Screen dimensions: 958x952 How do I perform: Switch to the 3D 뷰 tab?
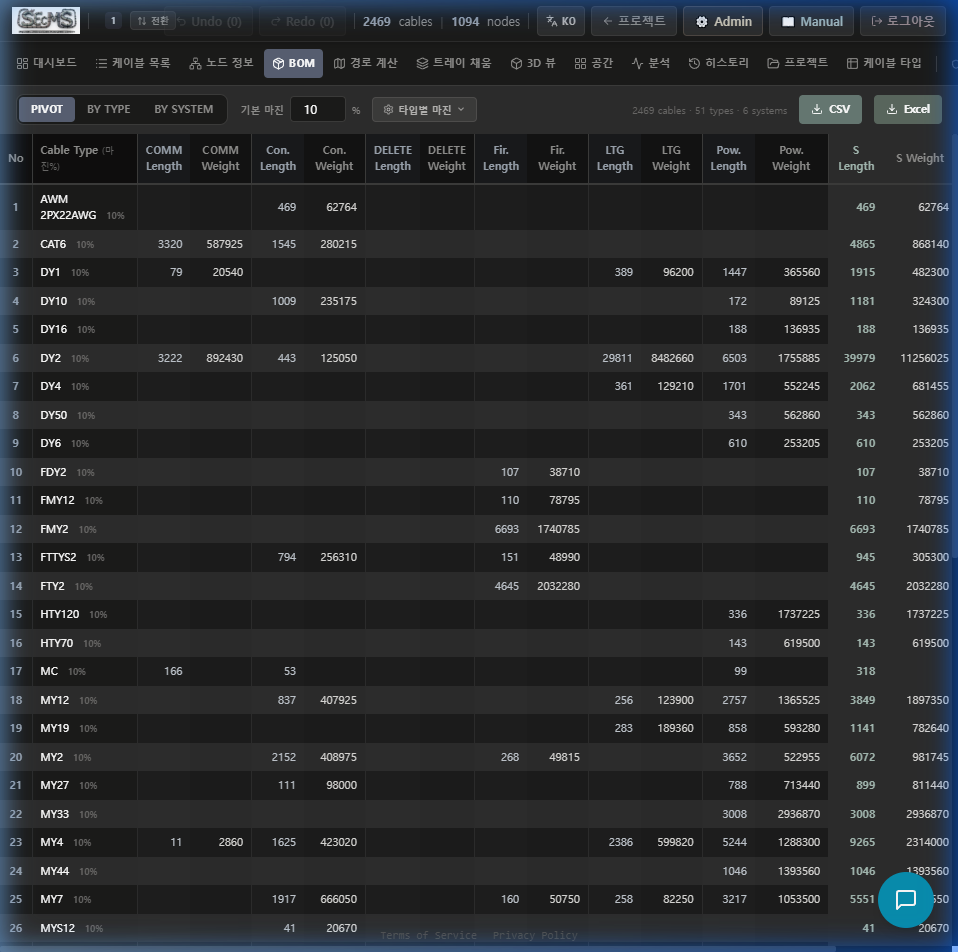coord(533,63)
